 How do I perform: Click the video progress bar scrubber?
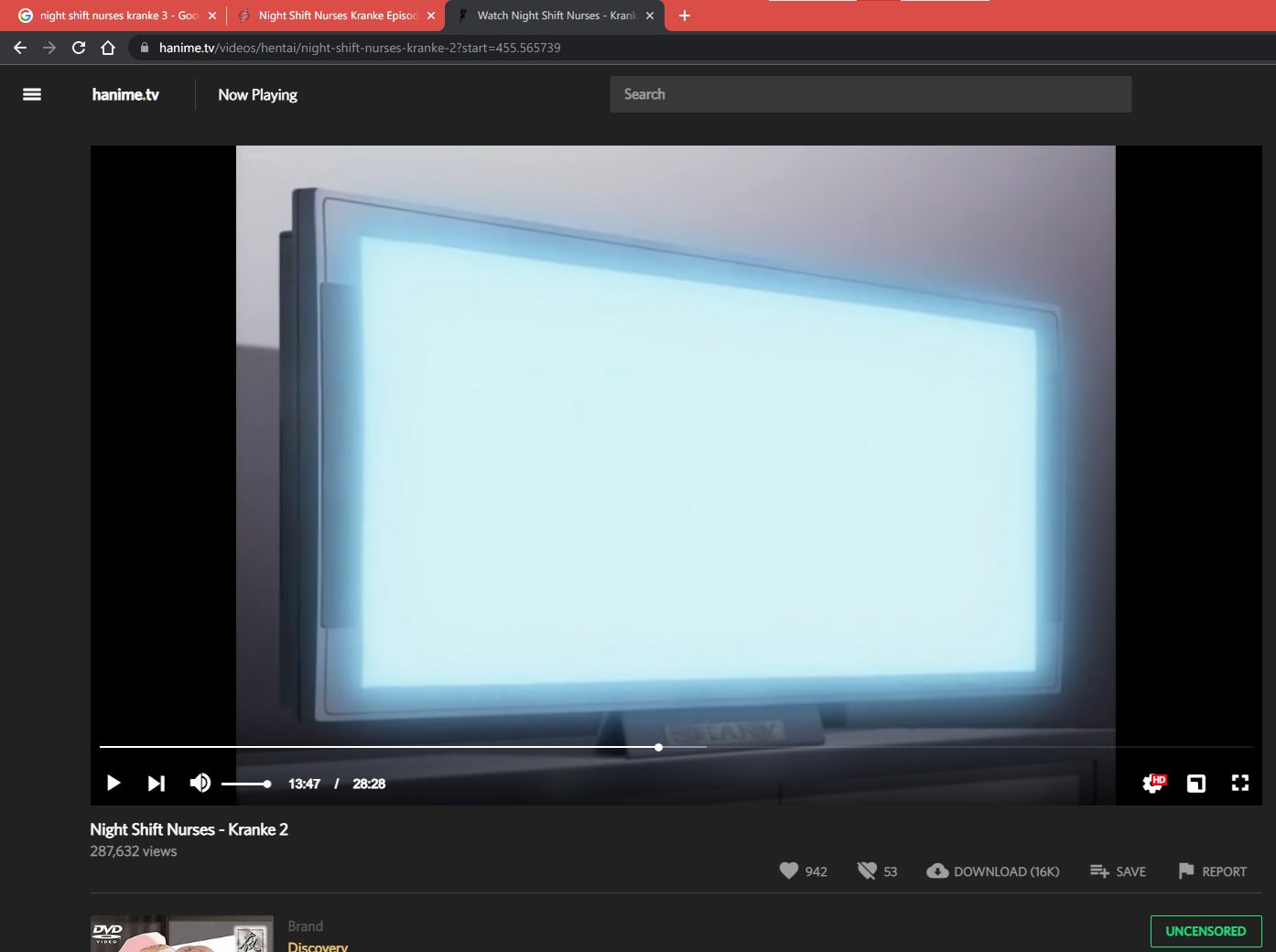point(658,747)
